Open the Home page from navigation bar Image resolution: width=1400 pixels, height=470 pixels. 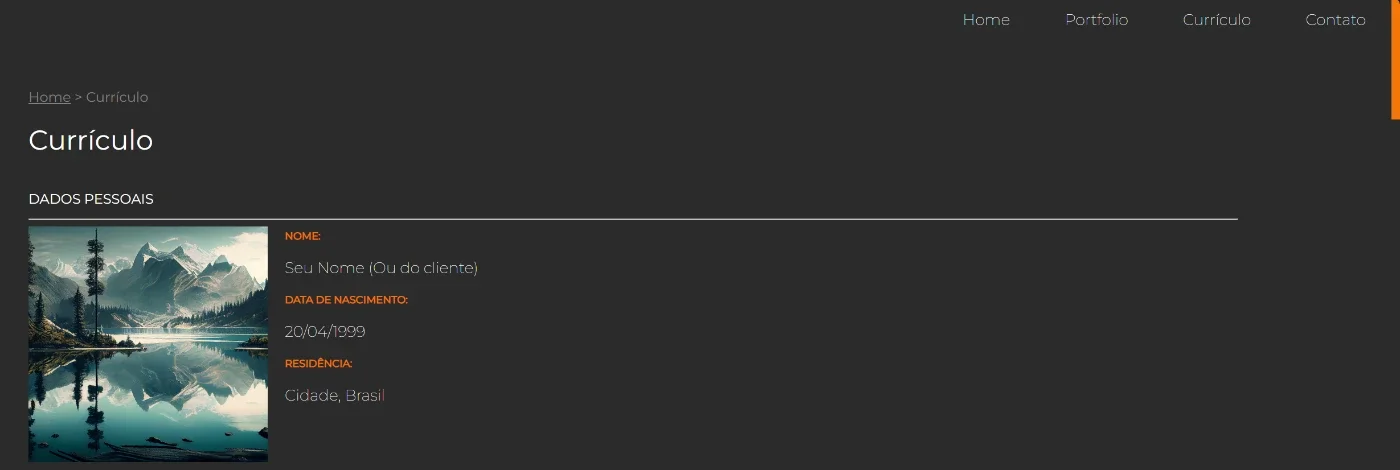986,20
